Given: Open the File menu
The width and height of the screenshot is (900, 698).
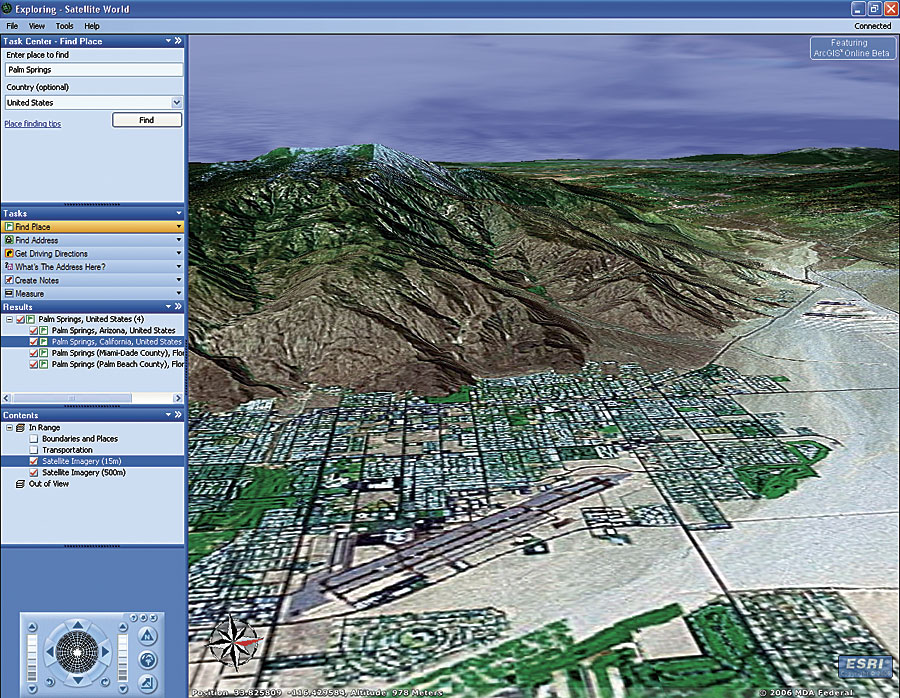Looking at the screenshot, I should pyautogui.click(x=12, y=26).
